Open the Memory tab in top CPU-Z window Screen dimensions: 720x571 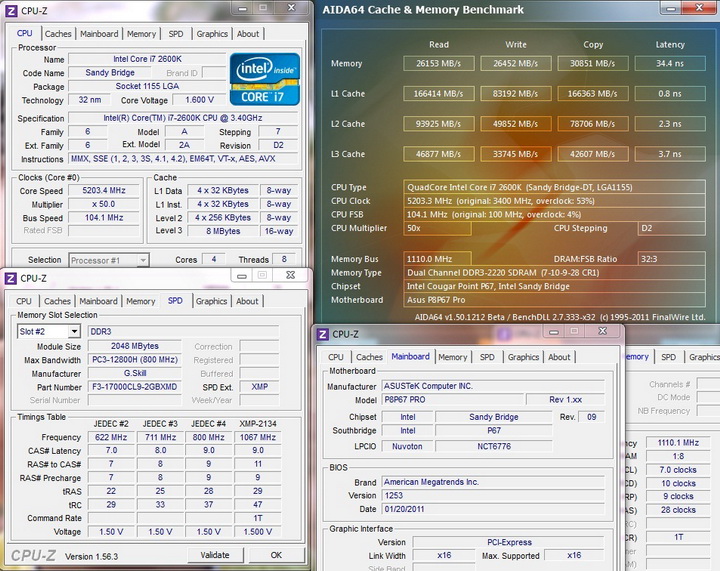141,34
